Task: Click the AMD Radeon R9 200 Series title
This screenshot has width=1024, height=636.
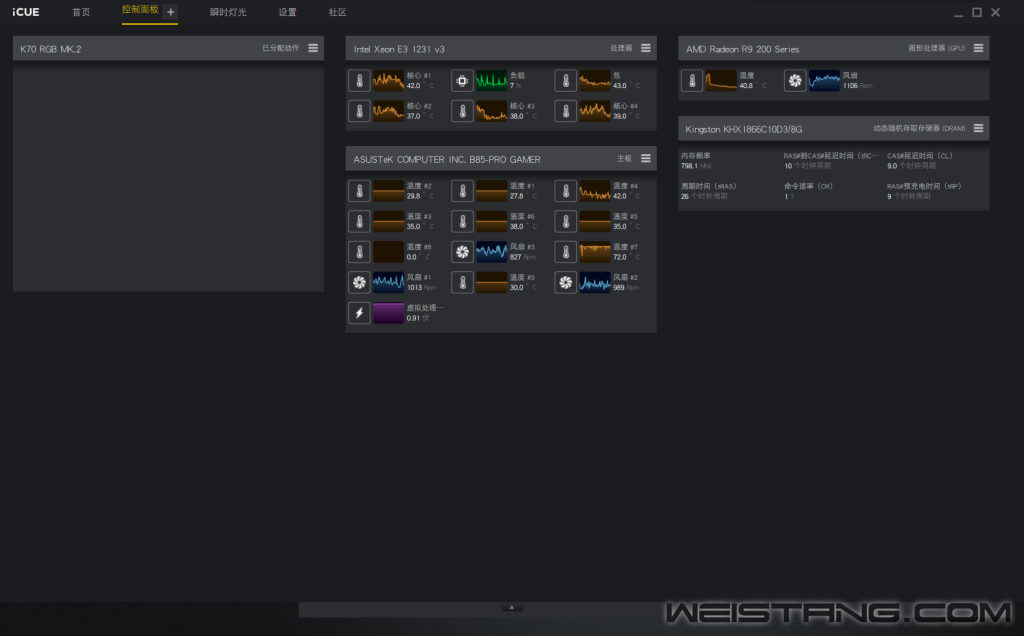Action: [x=743, y=49]
